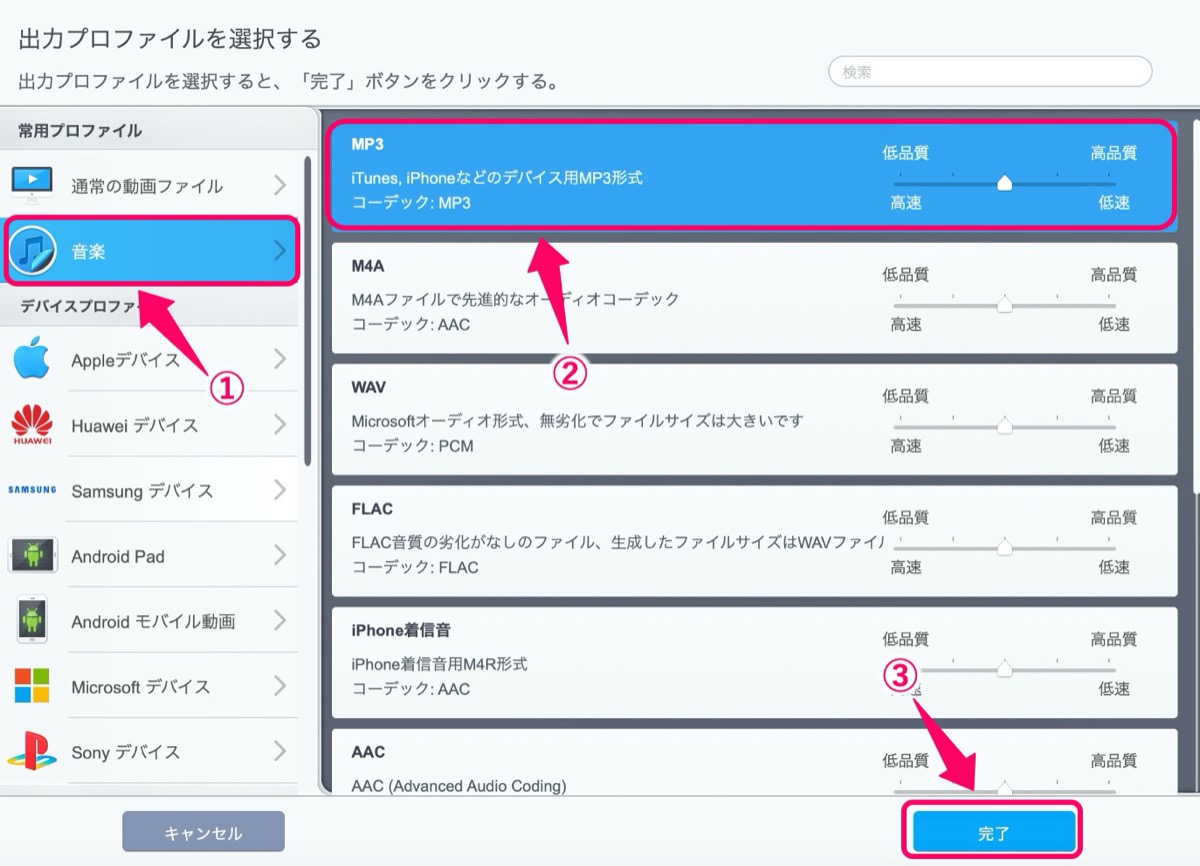Expand Huawei デバイス chevron
The width and height of the screenshot is (1200, 866).
pyautogui.click(x=280, y=425)
